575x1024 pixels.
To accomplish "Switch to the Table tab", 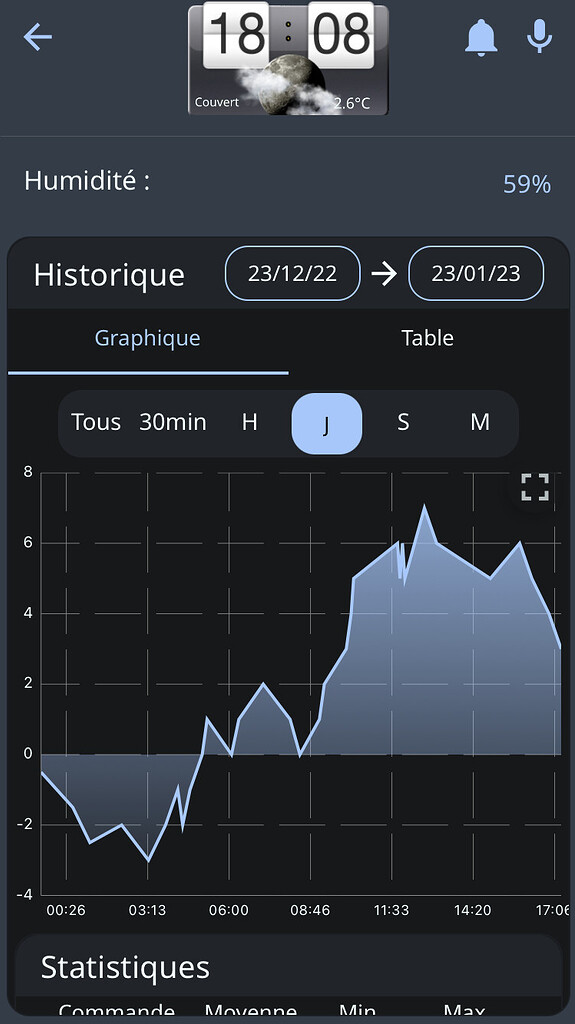I will 427,338.
